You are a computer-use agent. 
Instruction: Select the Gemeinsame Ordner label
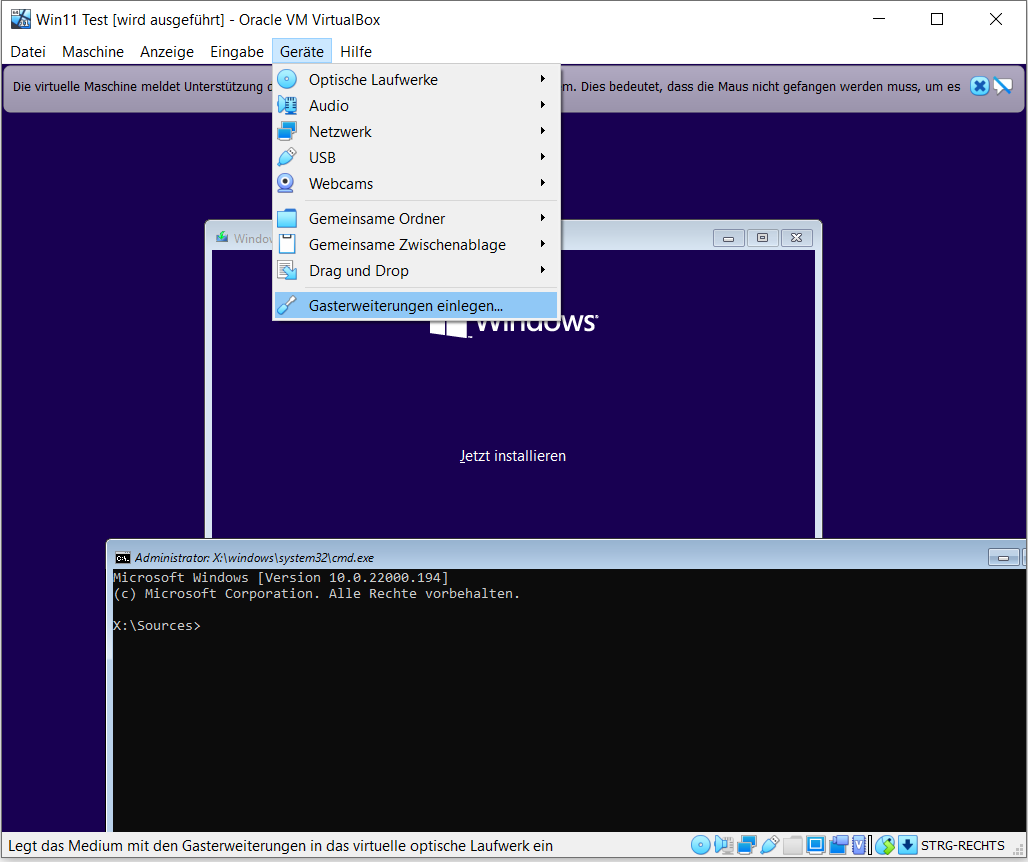[x=377, y=219]
